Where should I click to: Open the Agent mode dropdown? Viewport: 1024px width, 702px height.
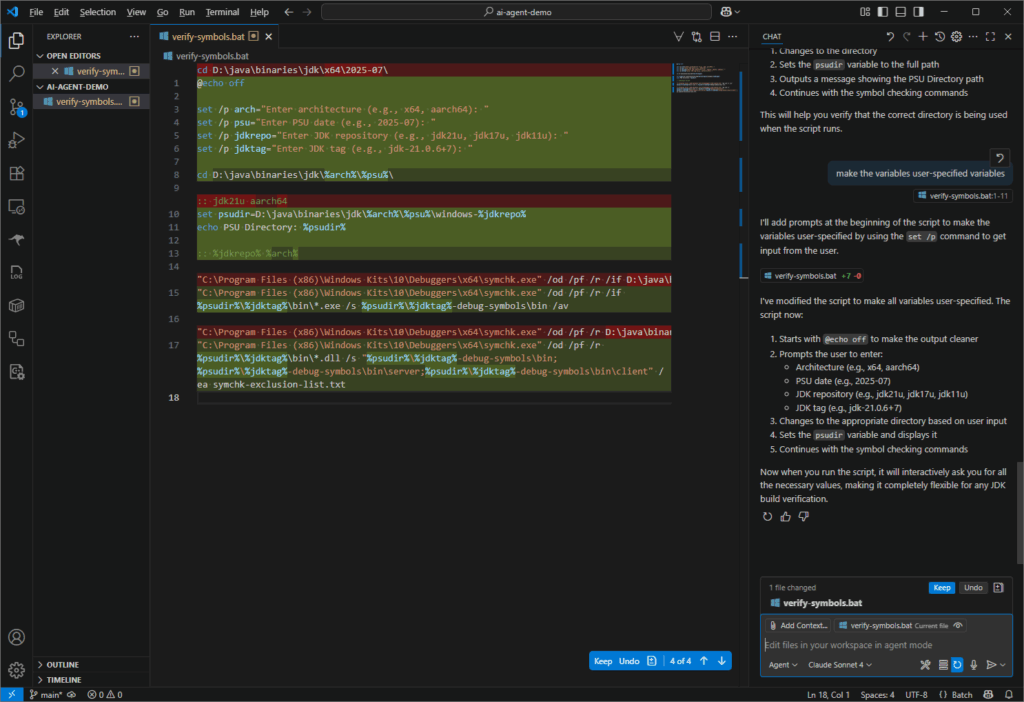782,664
